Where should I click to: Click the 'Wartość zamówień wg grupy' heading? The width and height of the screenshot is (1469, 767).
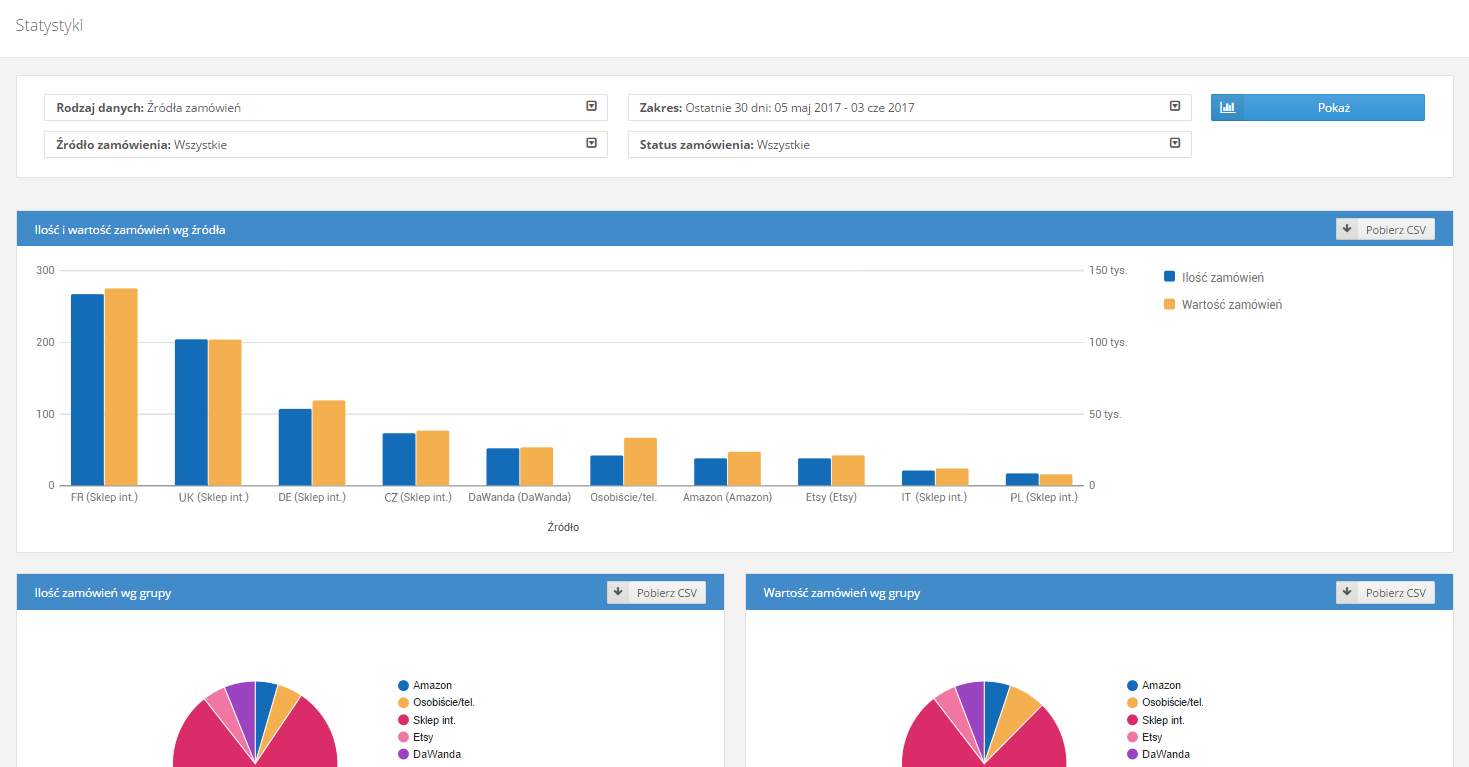pos(842,593)
